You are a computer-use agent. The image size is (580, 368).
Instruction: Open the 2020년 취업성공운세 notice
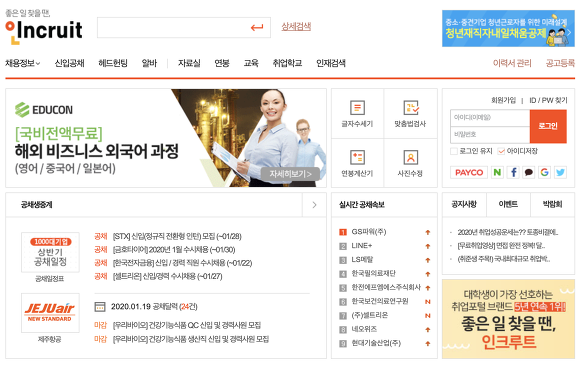point(508,232)
